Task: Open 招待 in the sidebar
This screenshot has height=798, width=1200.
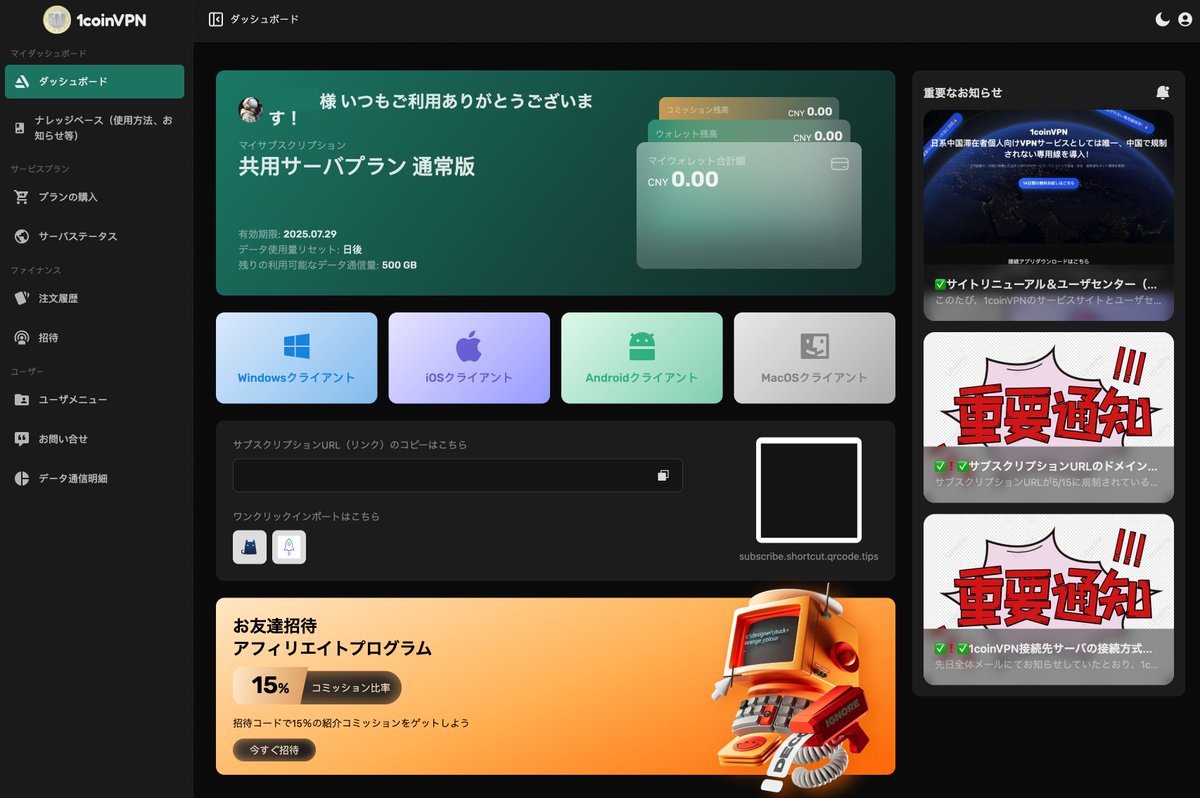Action: tap(94, 338)
